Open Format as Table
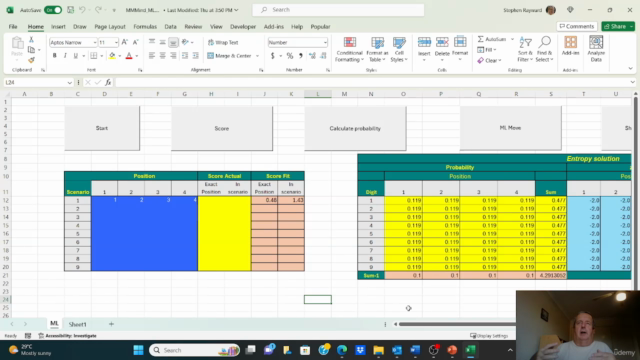The image size is (640, 360). tap(377, 49)
